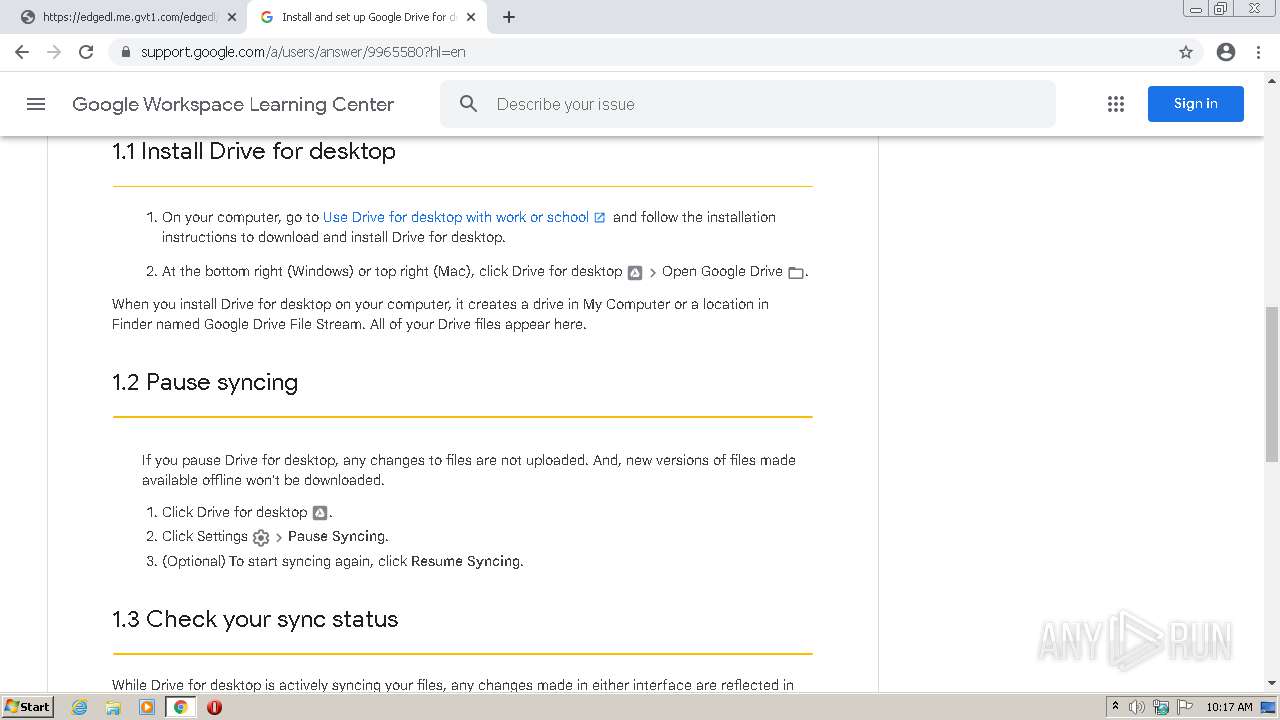1280x720 pixels.
Task: Open Chrome three-dot menu
Action: [x=1258, y=52]
